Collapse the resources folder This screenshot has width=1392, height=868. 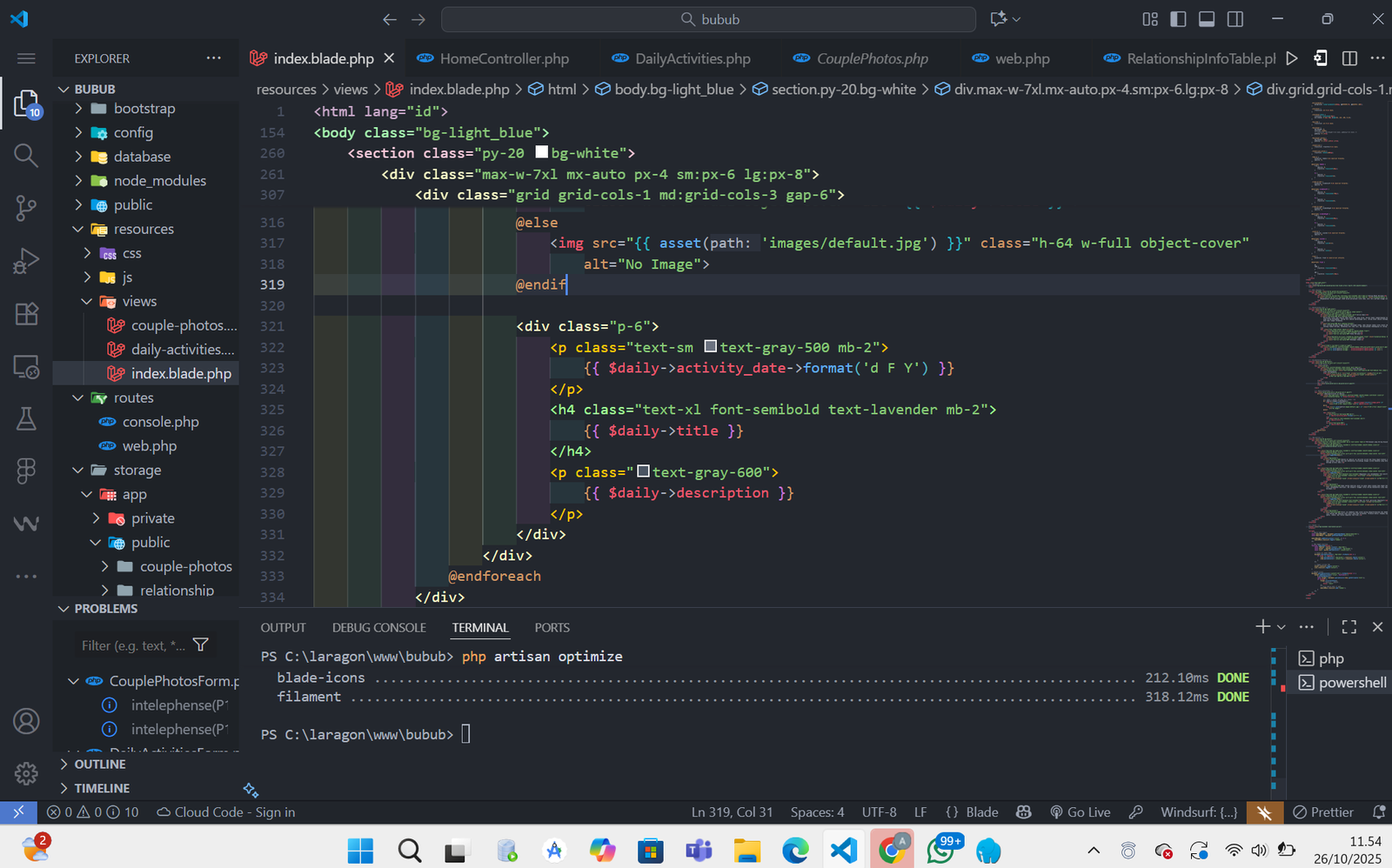143,229
